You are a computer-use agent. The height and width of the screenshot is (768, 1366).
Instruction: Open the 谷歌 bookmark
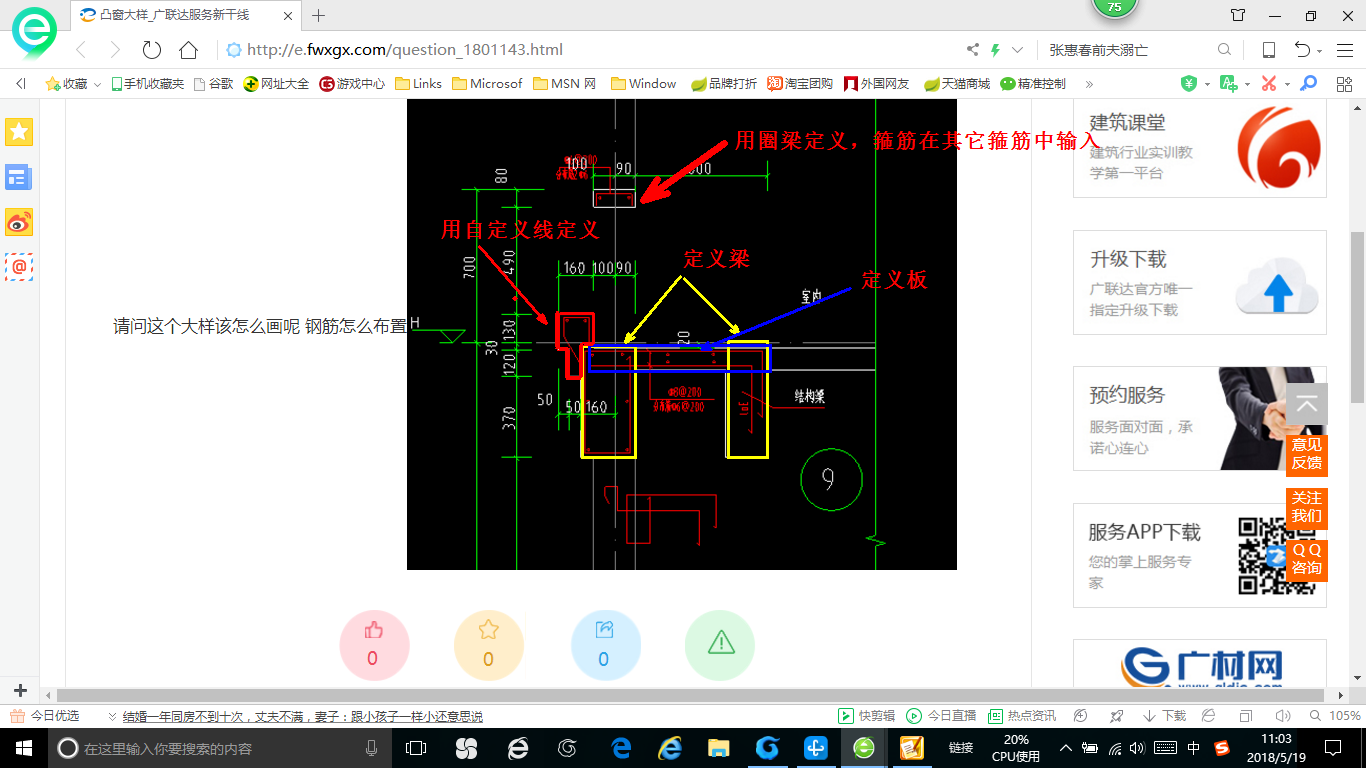213,84
